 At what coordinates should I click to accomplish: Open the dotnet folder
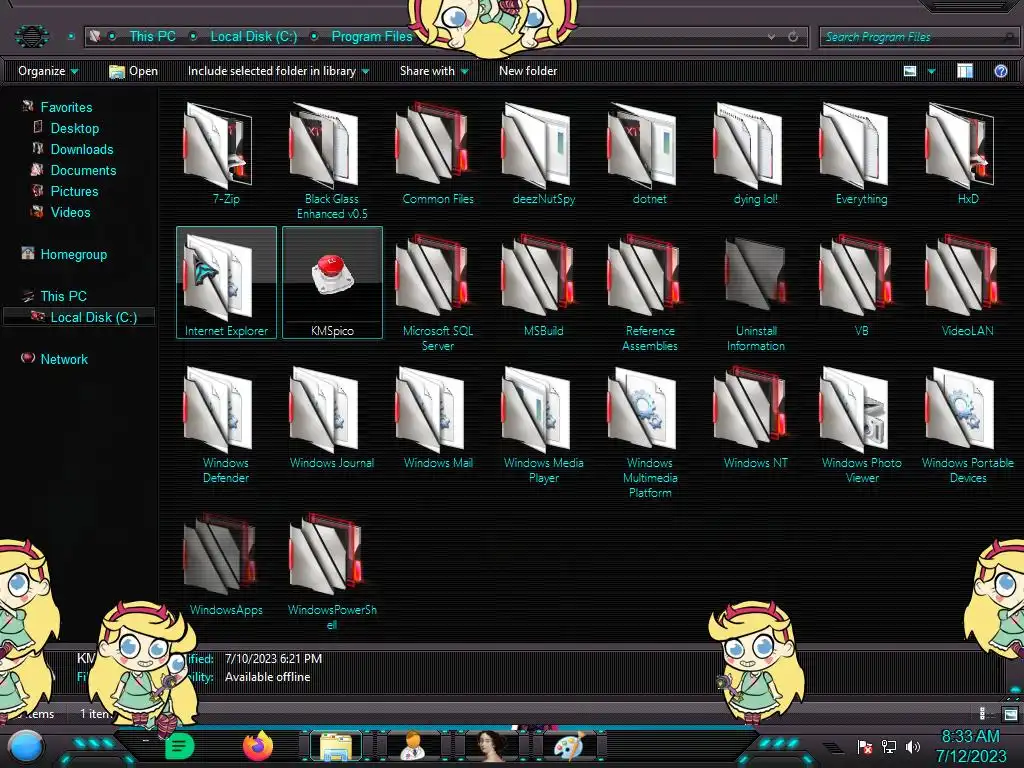point(649,155)
